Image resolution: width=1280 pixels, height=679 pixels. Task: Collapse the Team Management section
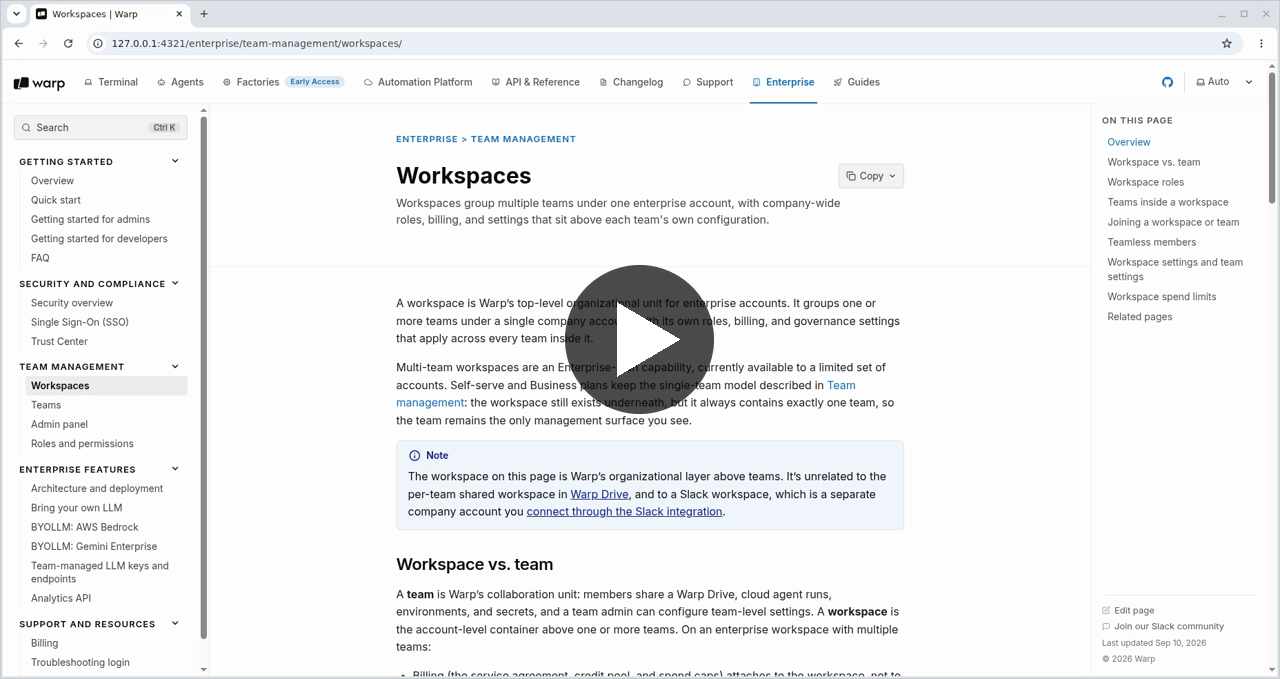(175, 367)
